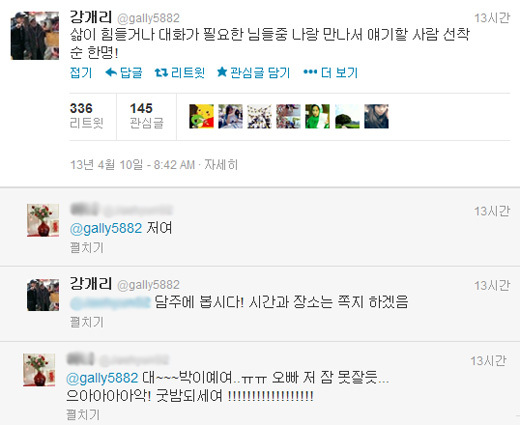Click 강개리's profile picture on the main tweet

tap(35, 36)
